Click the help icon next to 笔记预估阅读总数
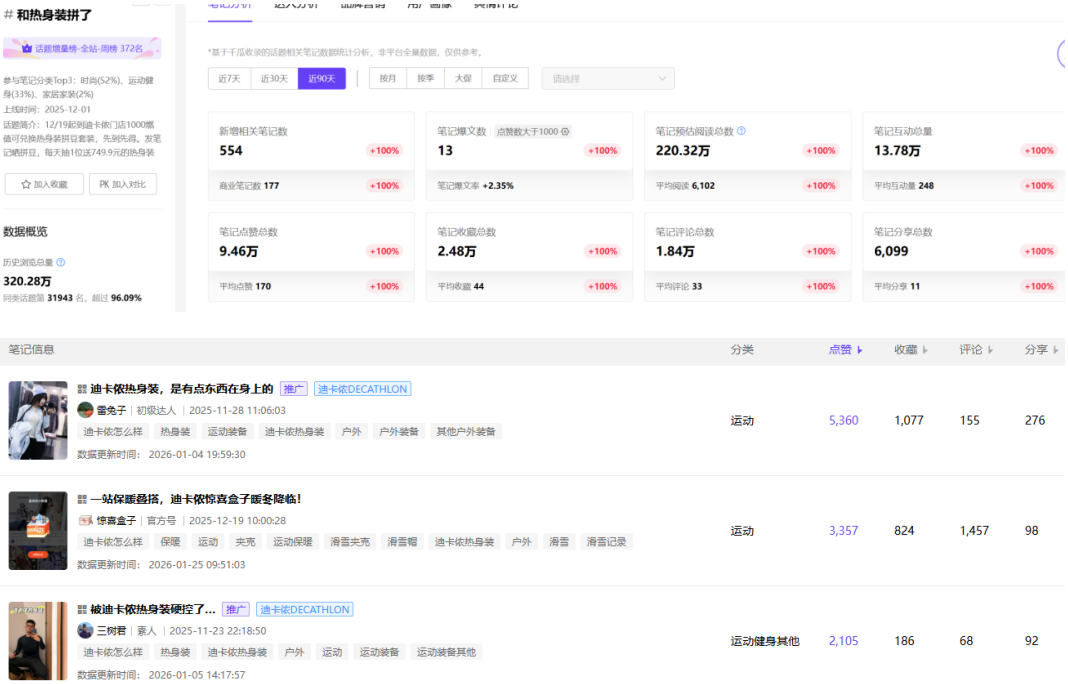 (x=741, y=131)
